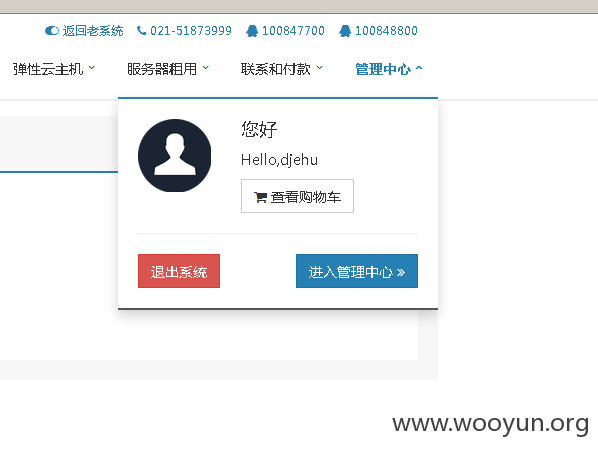
Task: Open the 弹性云主机 menu
Action: pos(48,69)
